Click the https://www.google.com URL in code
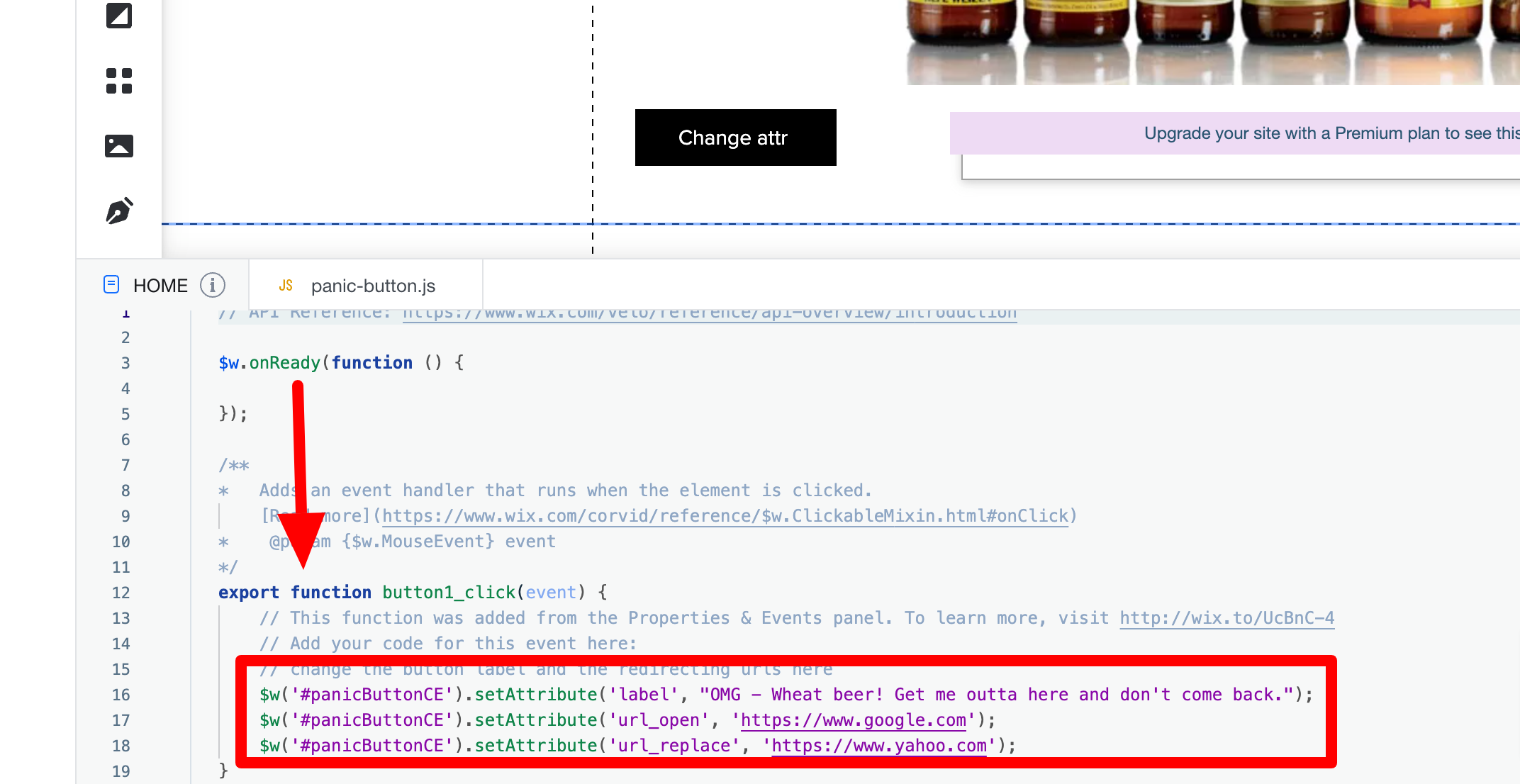Viewport: 1520px width, 784px height. [x=853, y=720]
